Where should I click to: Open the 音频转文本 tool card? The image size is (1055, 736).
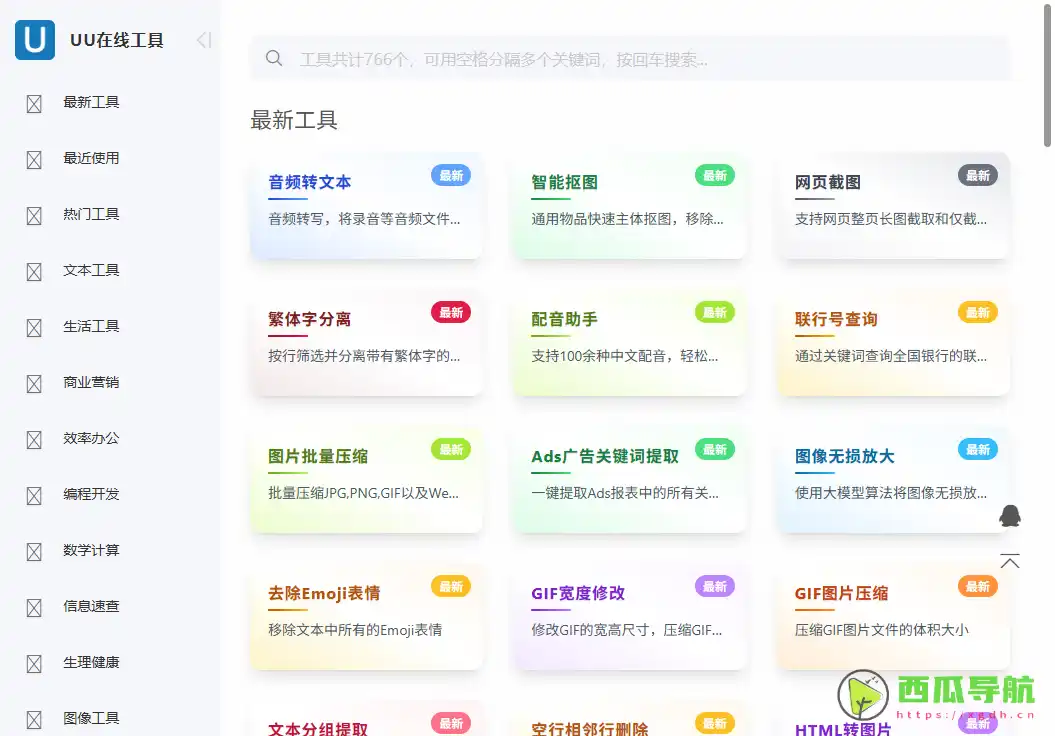(x=366, y=205)
